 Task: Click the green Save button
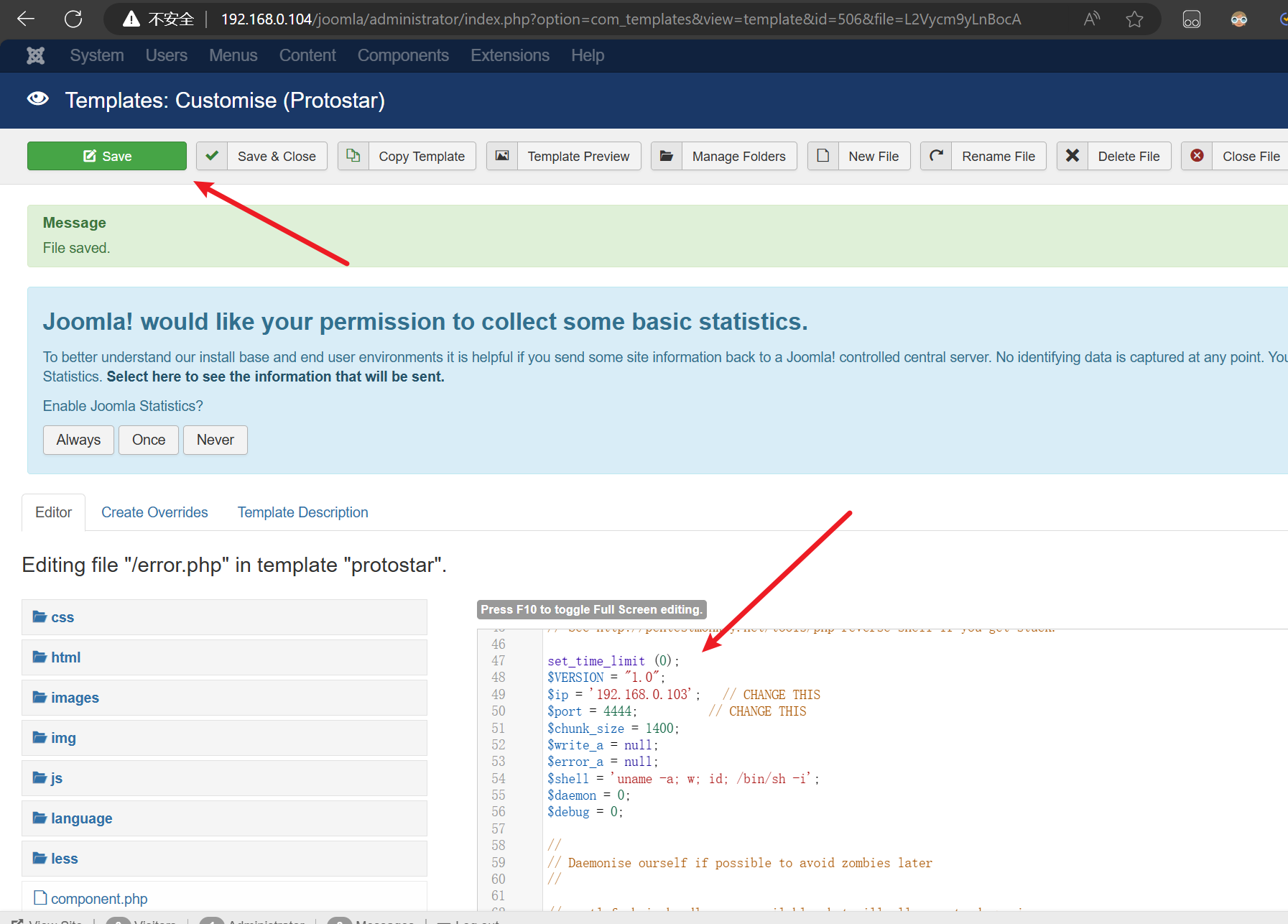click(107, 156)
